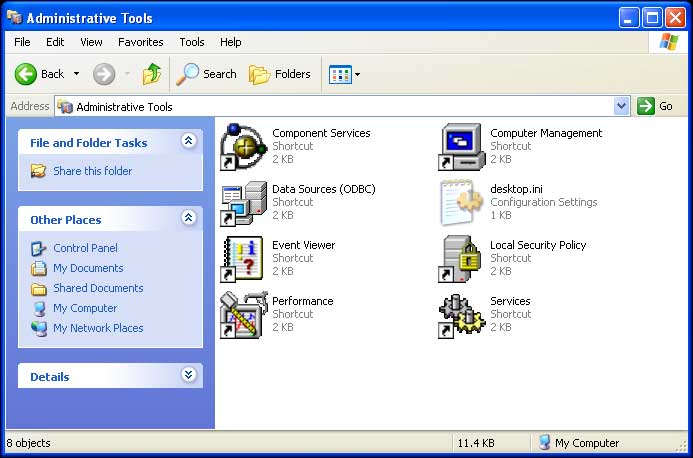Open the Edit menu
Image resolution: width=693 pixels, height=458 pixels.
tap(55, 42)
